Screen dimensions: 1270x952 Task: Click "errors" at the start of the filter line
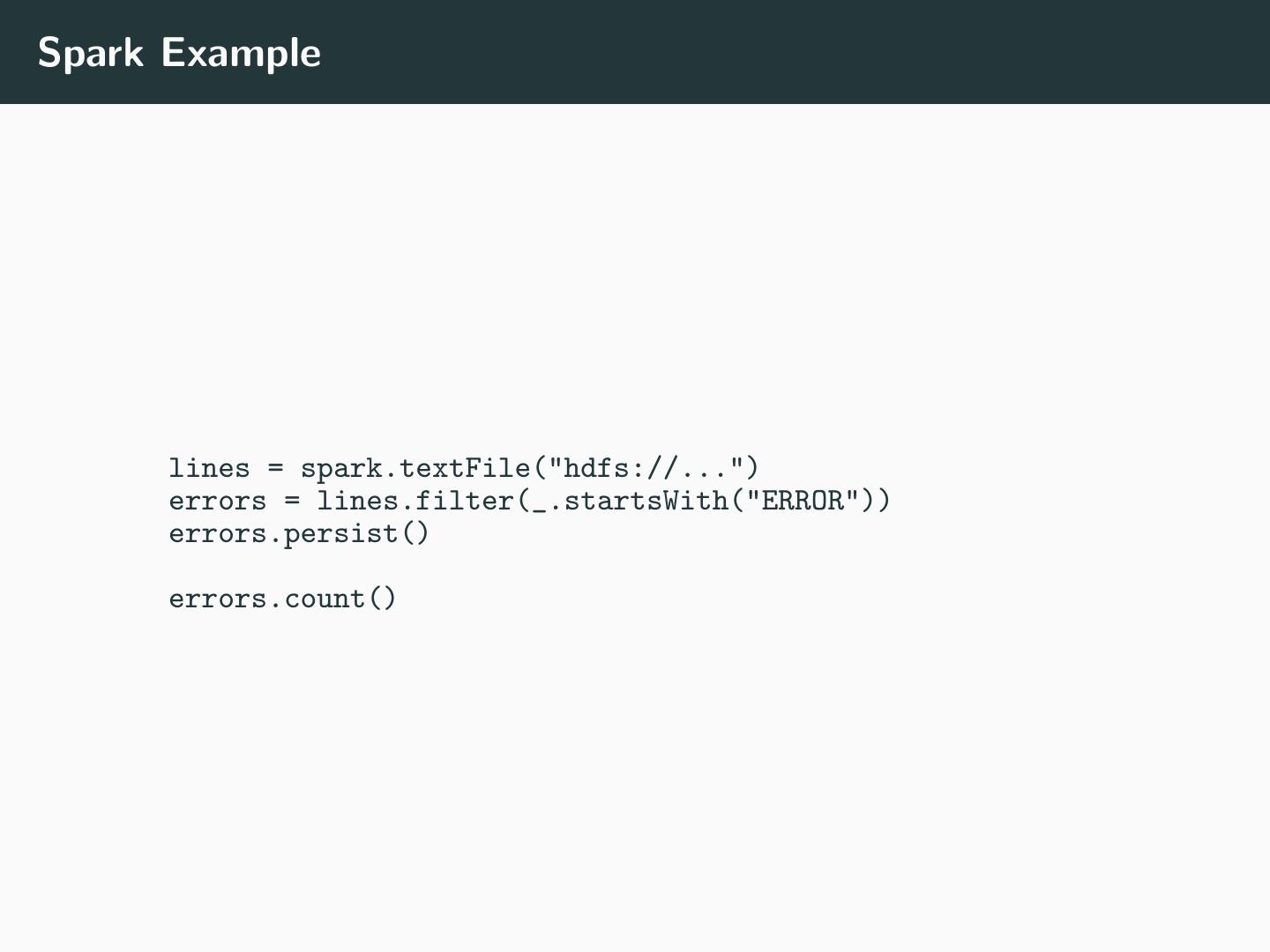(218, 501)
